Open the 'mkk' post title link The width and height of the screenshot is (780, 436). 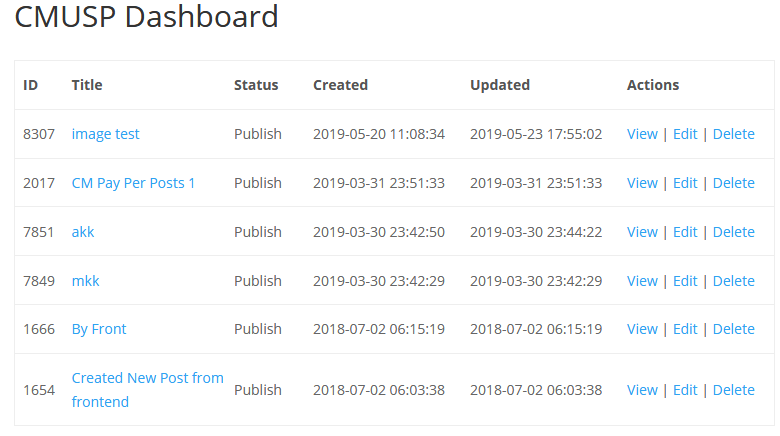click(x=85, y=281)
